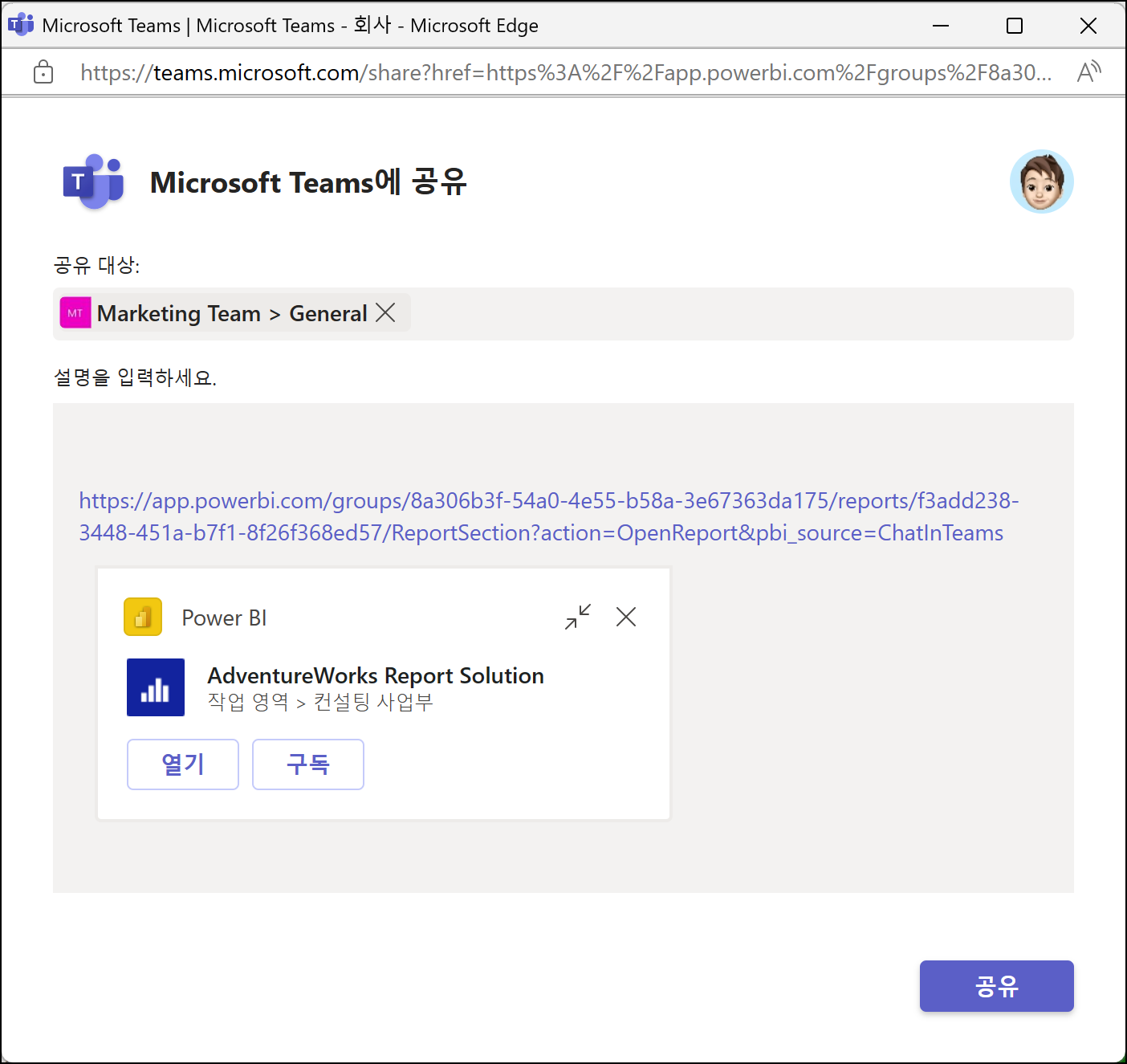Click the AdventureWorks report chart thumbnail

pyautogui.click(x=156, y=687)
